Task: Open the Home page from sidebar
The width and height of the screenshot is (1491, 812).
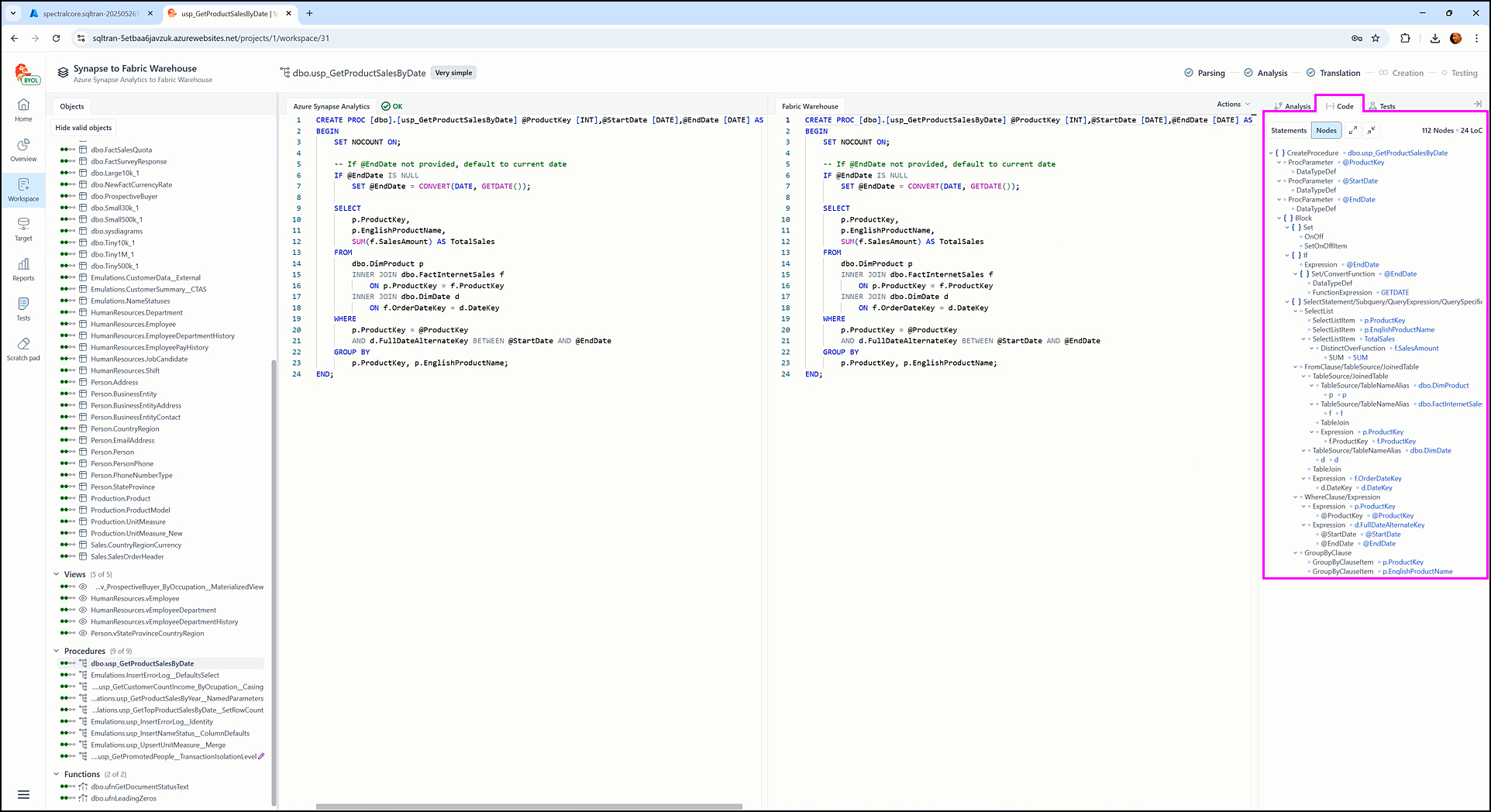Action: pos(23,110)
